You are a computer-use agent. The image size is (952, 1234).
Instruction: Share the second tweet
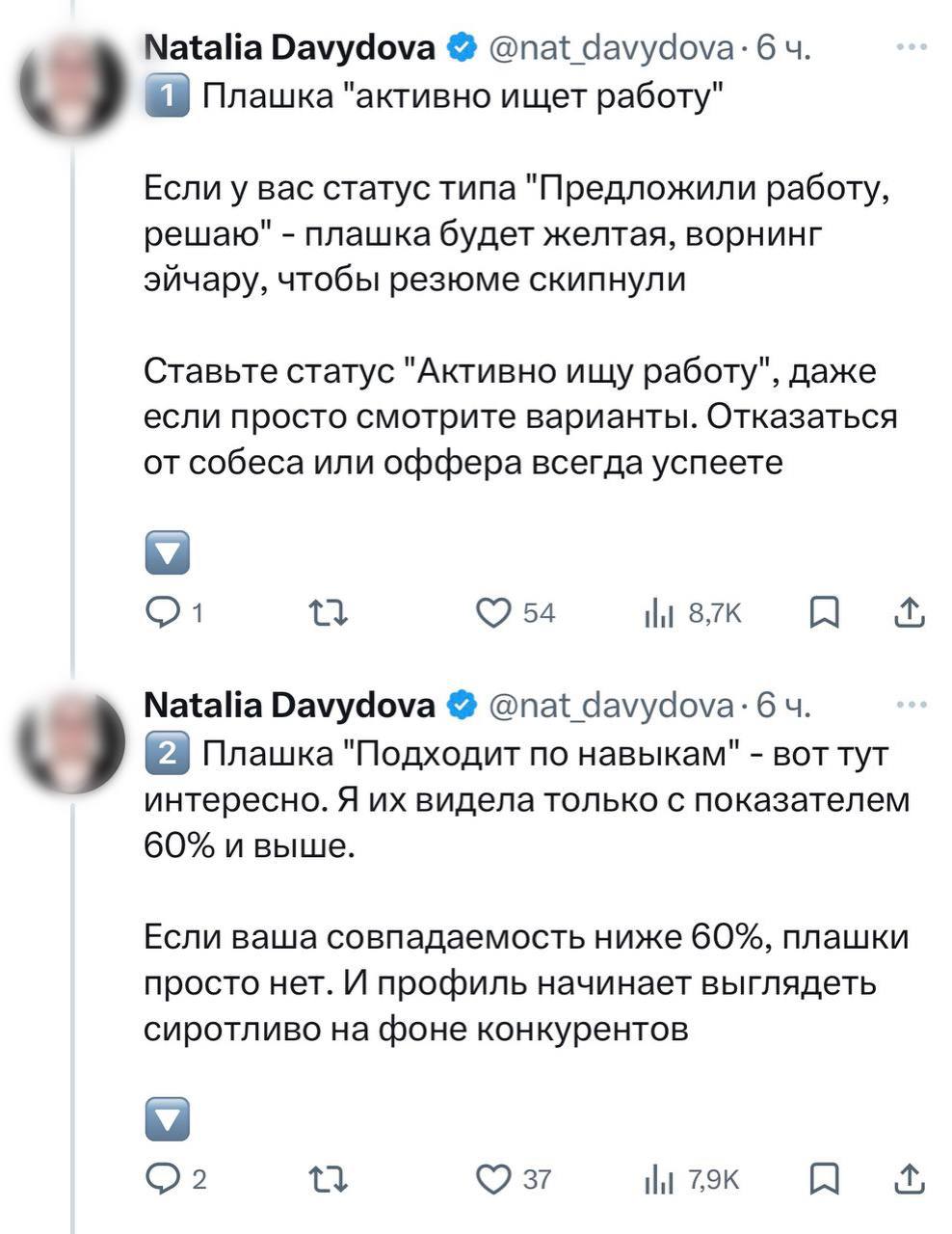[x=910, y=1178]
